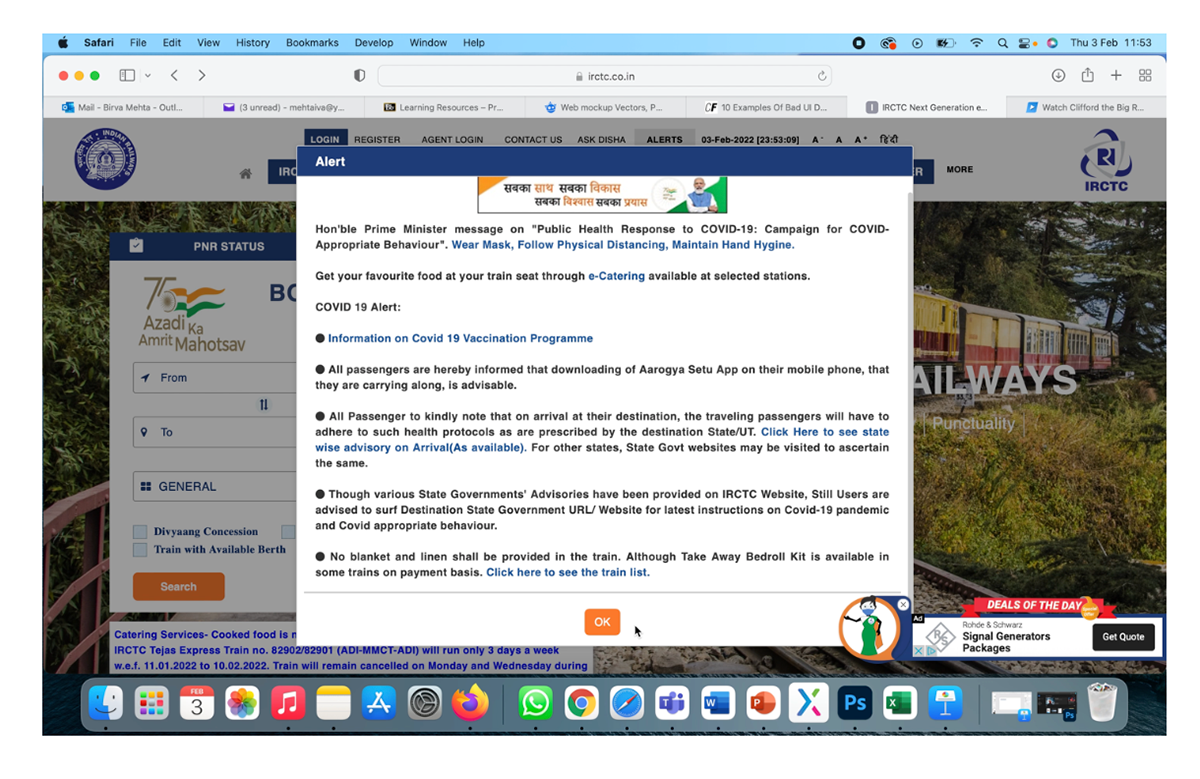
Task: Click the Indian Railways logo
Action: coord(106,160)
